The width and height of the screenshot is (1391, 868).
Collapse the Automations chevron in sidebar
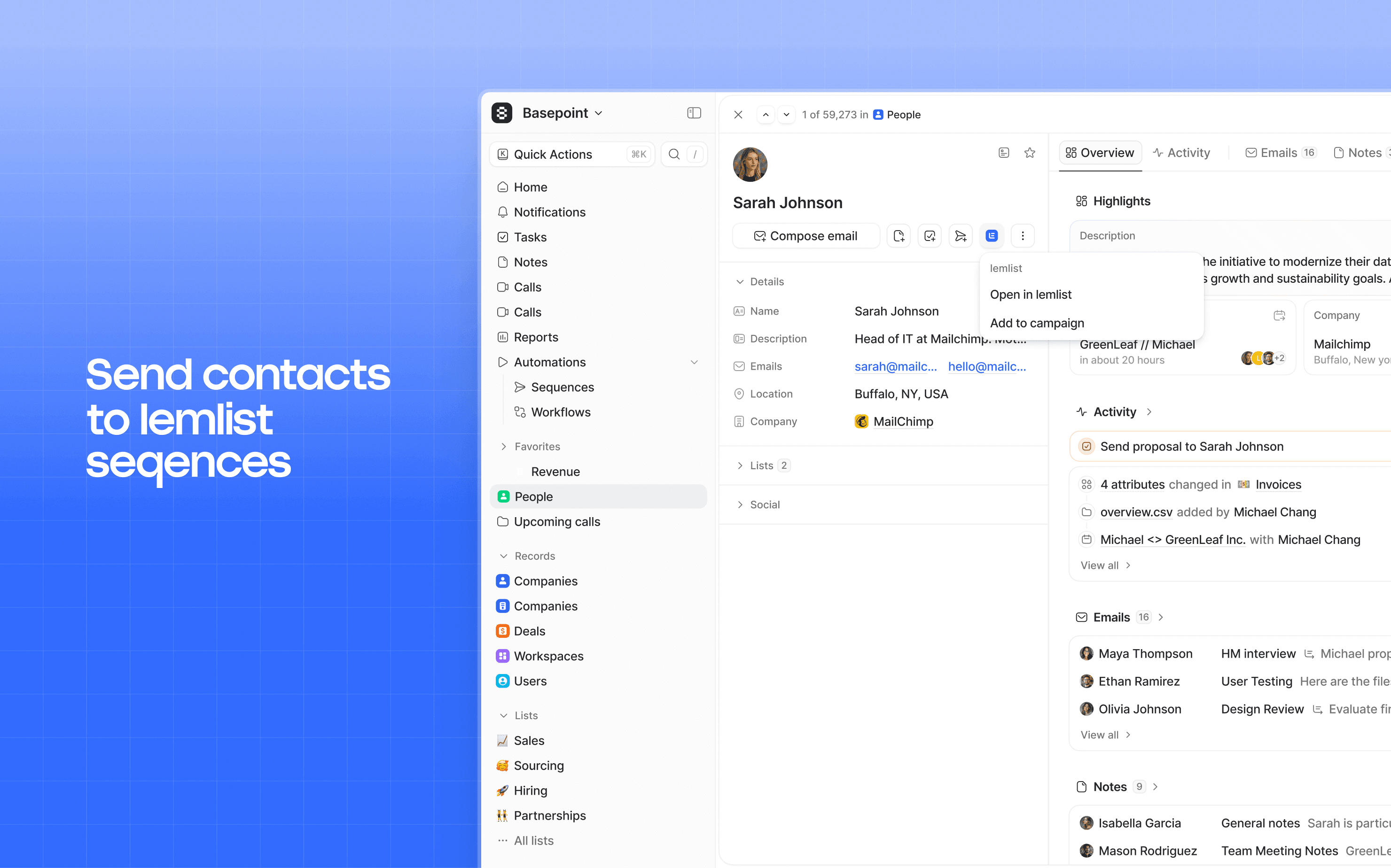click(694, 362)
